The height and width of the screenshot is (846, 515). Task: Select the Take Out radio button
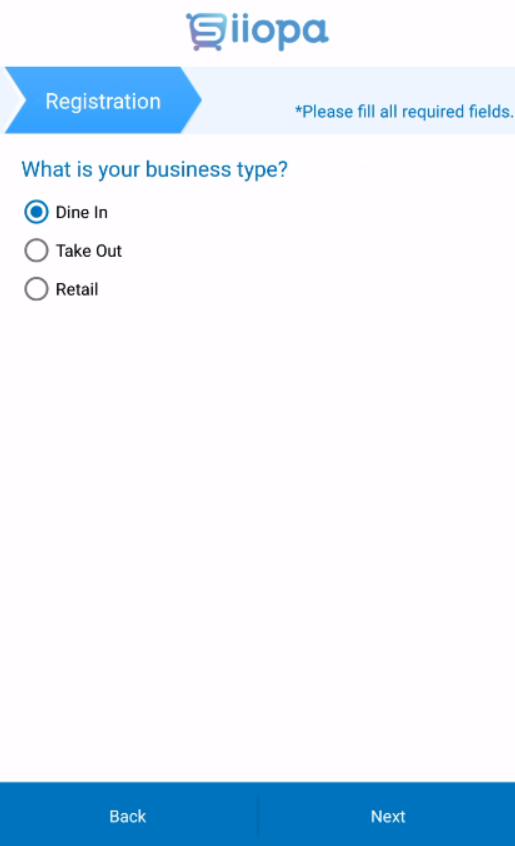[36, 250]
